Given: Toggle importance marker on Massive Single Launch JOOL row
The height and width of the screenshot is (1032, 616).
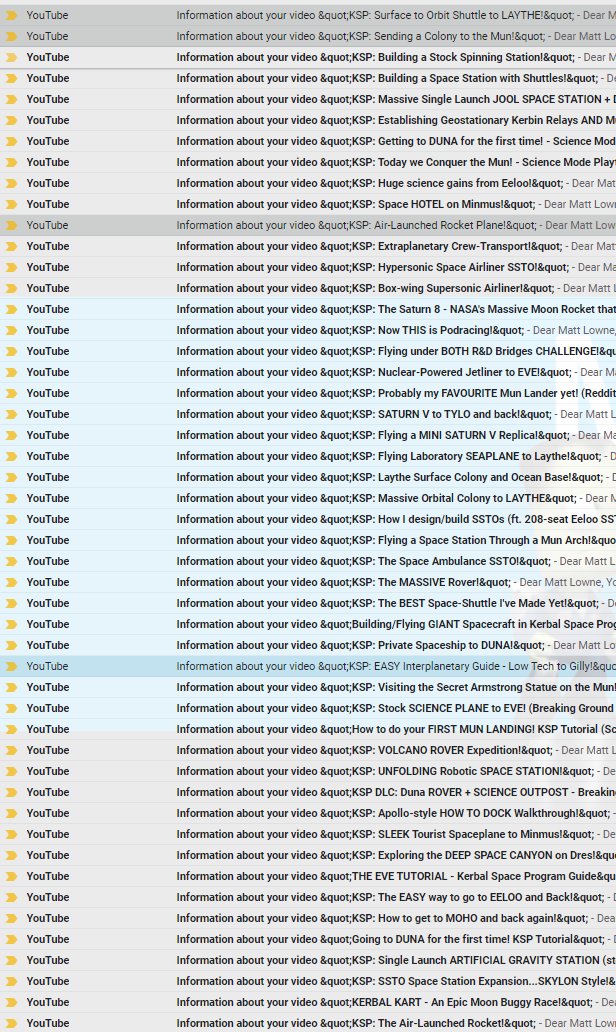Looking at the screenshot, I should tap(11, 99).
